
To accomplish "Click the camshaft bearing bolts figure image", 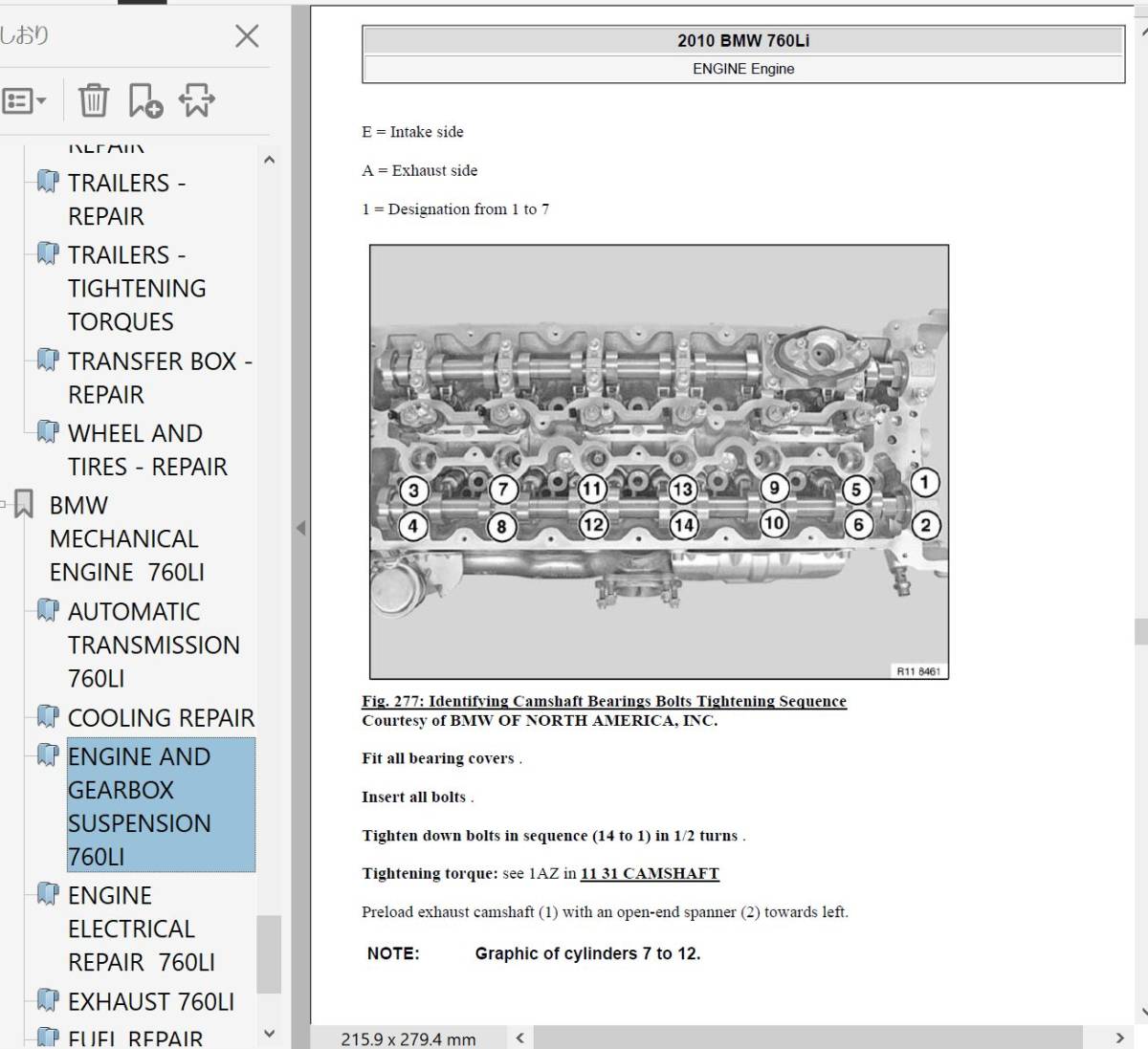I will click(659, 462).
